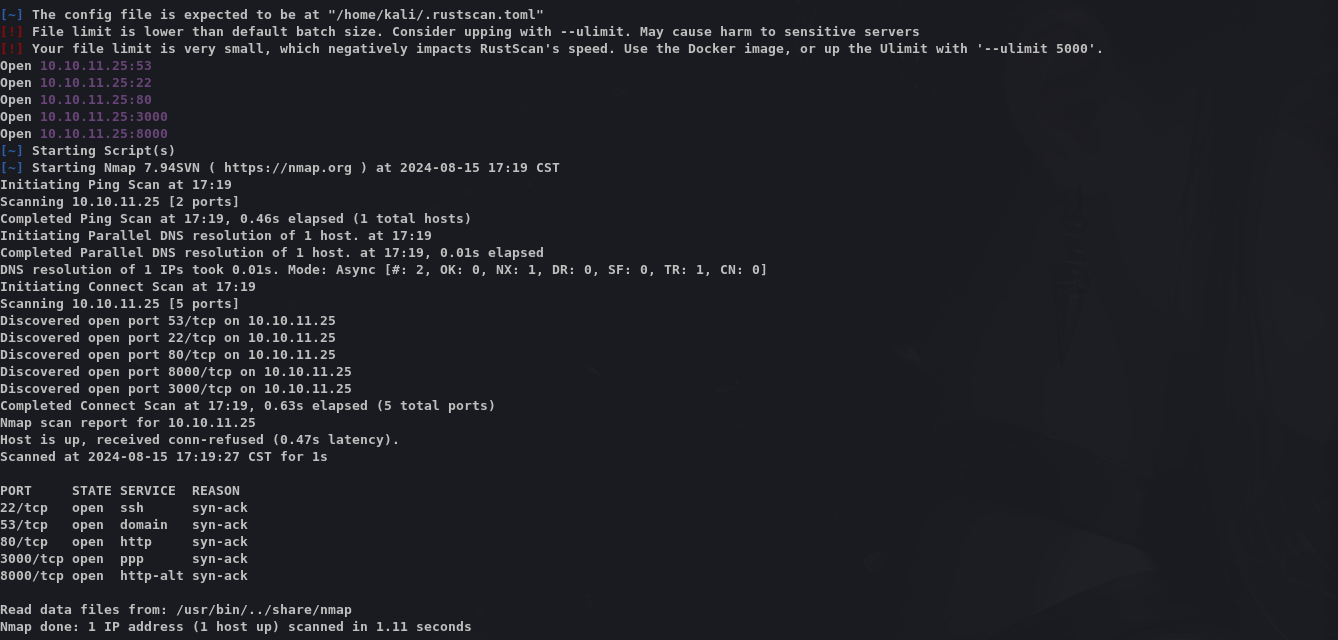Click the 3000/tcp ppp row

[x=124, y=559]
